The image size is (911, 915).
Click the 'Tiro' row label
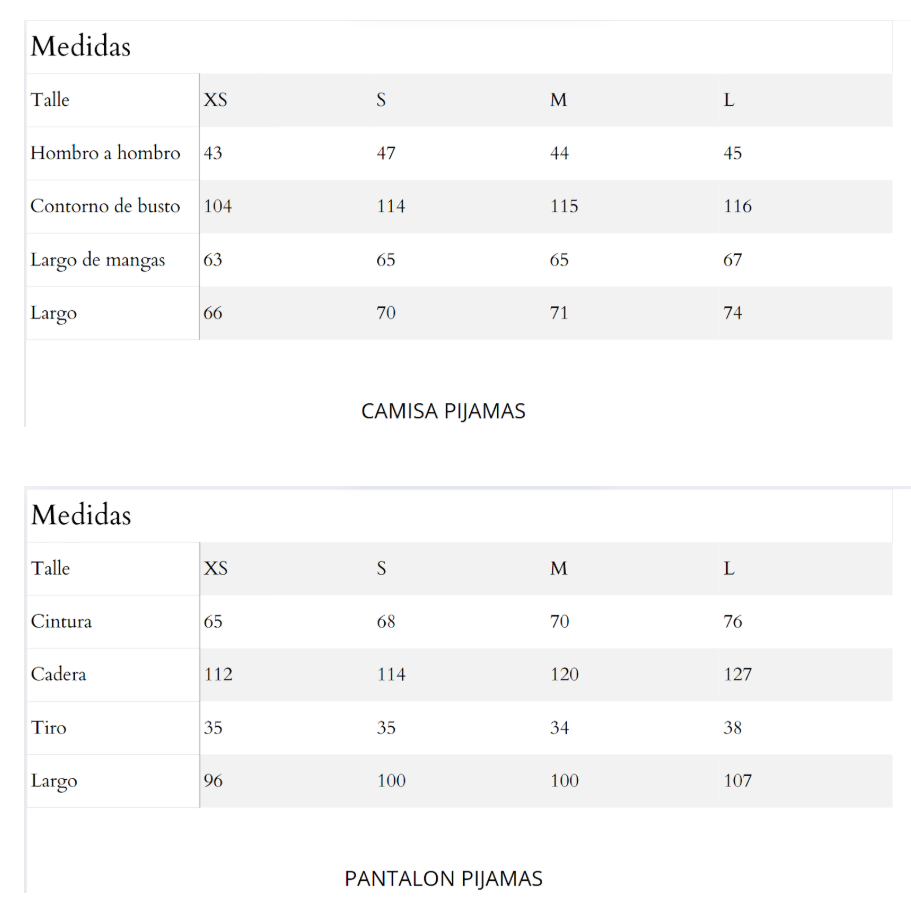49,727
